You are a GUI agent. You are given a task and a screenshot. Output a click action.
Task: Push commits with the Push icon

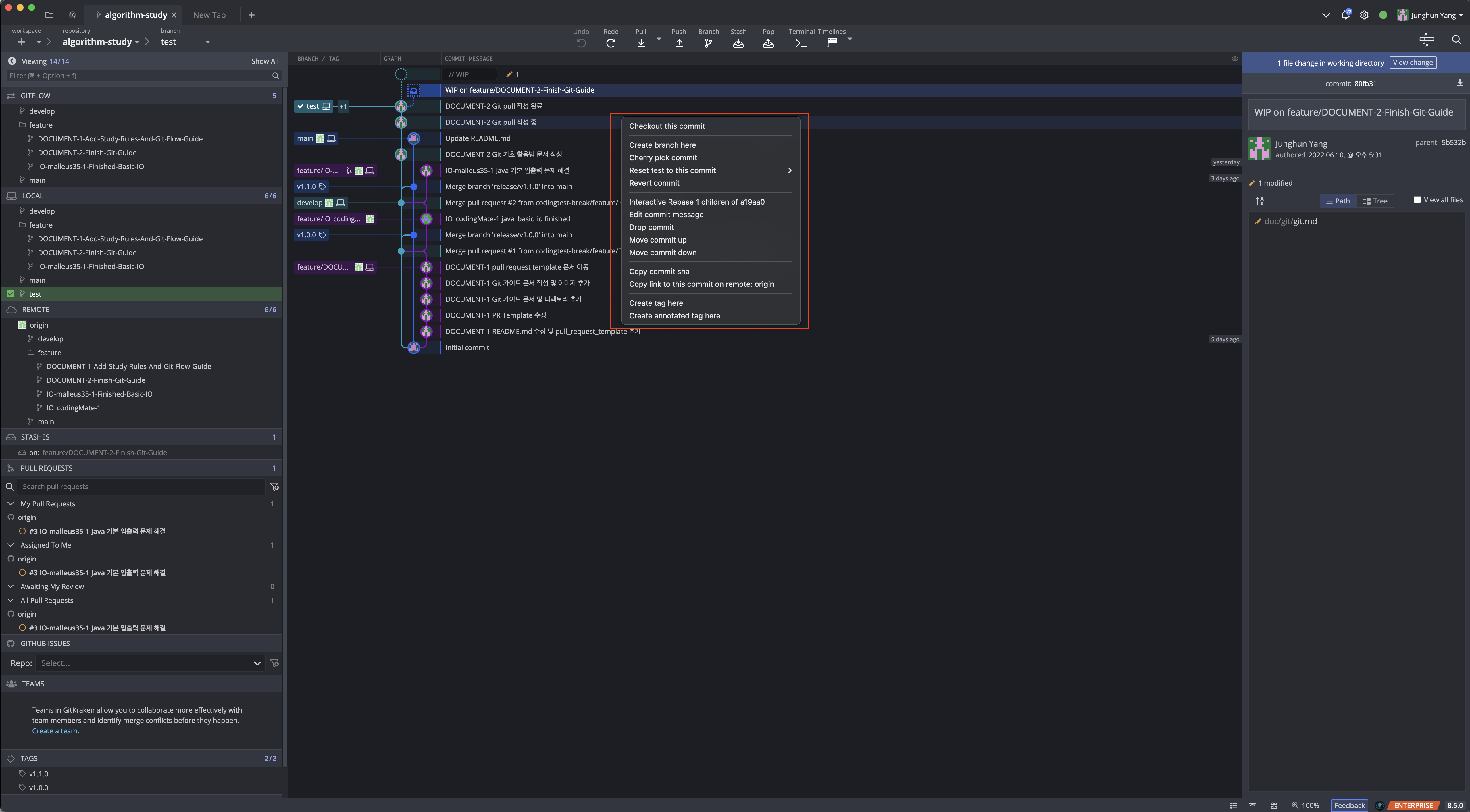[678, 43]
